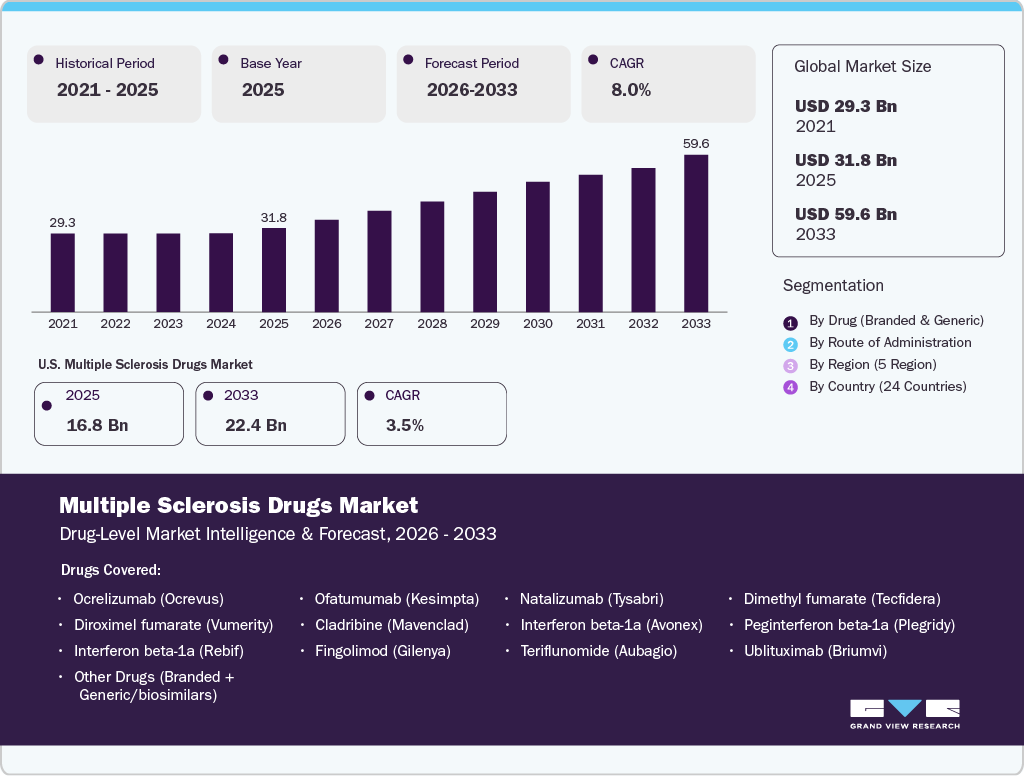Click By Country (24 Countries) text
Viewport: 1024px width, 776px height.
(888, 387)
